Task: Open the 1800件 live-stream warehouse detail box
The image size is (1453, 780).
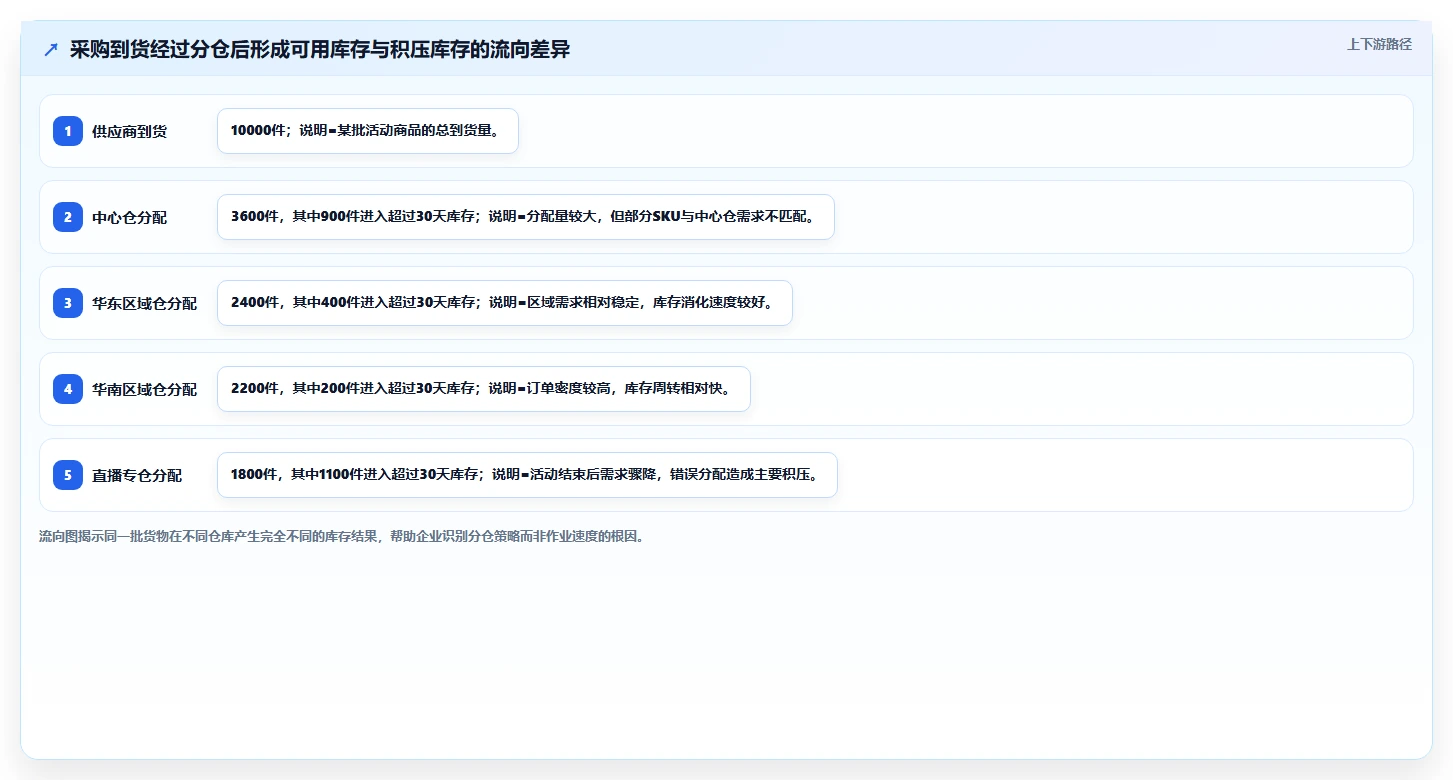Action: pos(527,475)
